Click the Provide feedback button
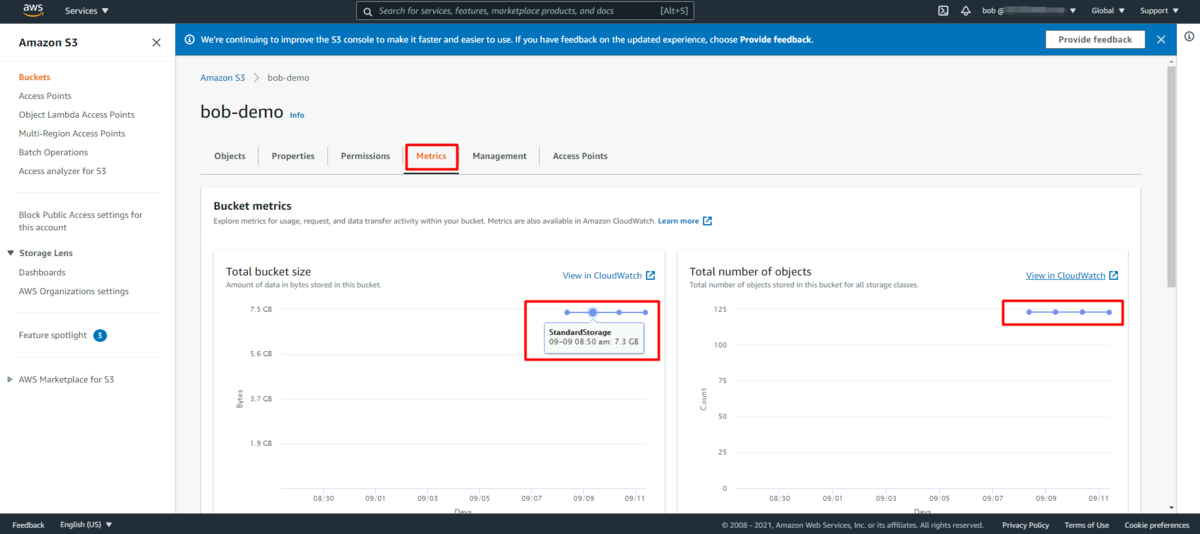This screenshot has width=1200, height=534. (1095, 40)
